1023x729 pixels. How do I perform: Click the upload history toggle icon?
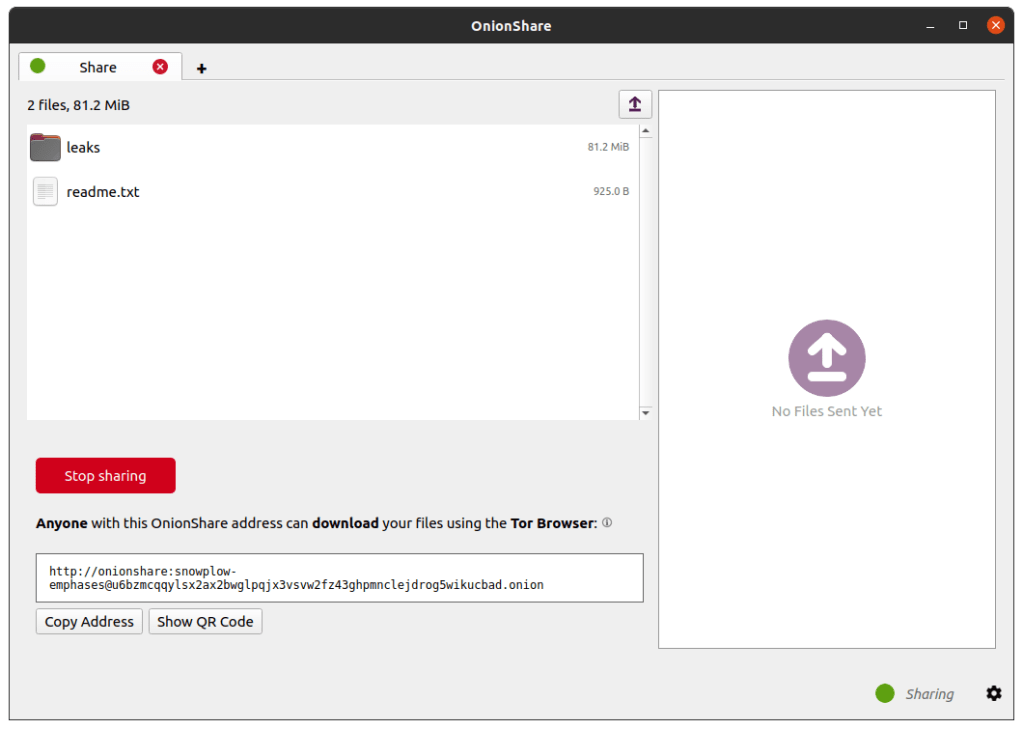coord(635,104)
